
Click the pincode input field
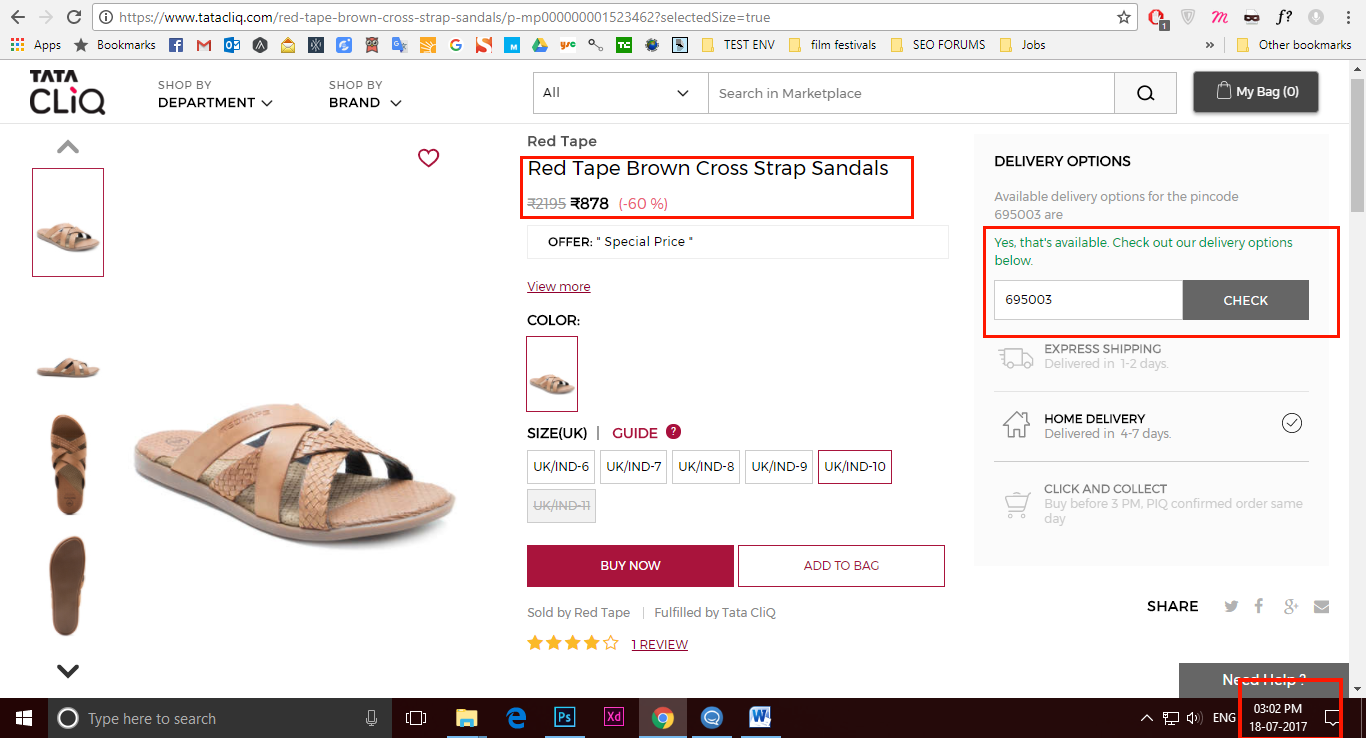click(x=1088, y=300)
